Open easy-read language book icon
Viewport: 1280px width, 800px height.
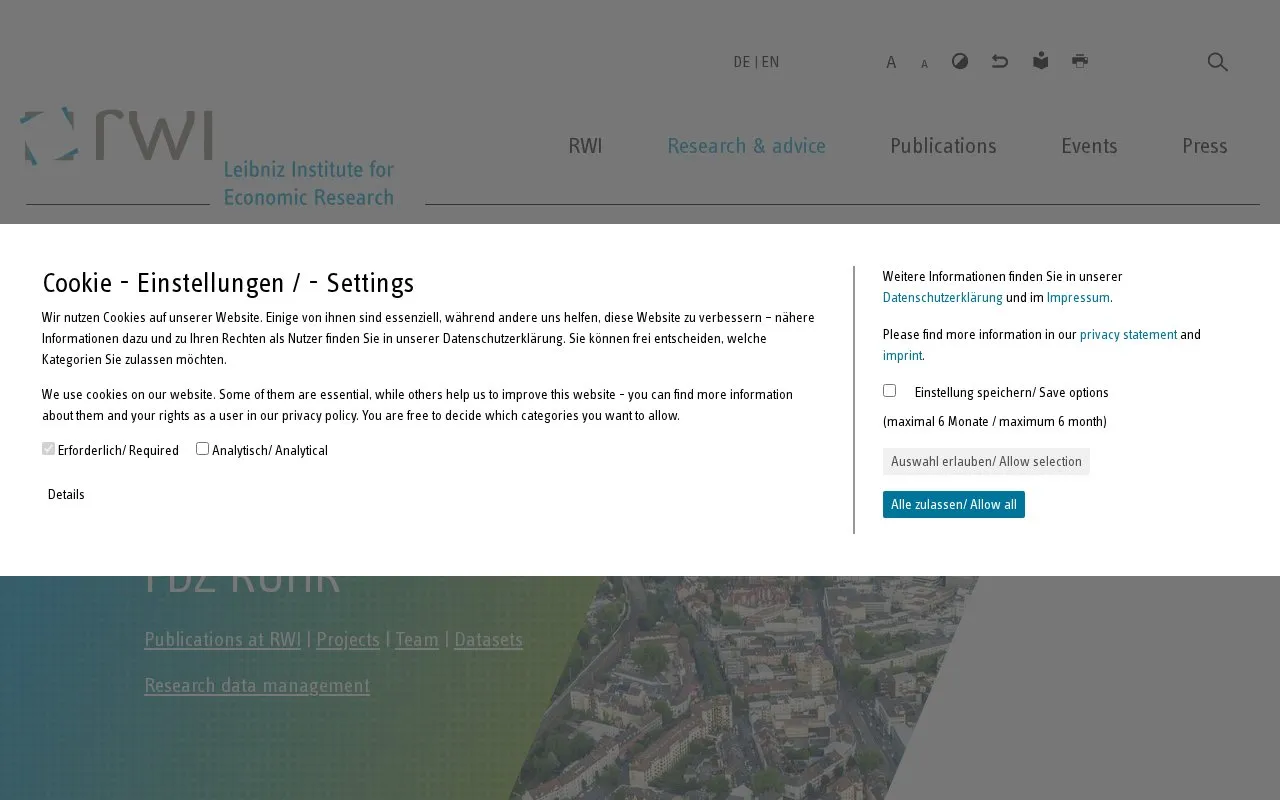click(1041, 62)
